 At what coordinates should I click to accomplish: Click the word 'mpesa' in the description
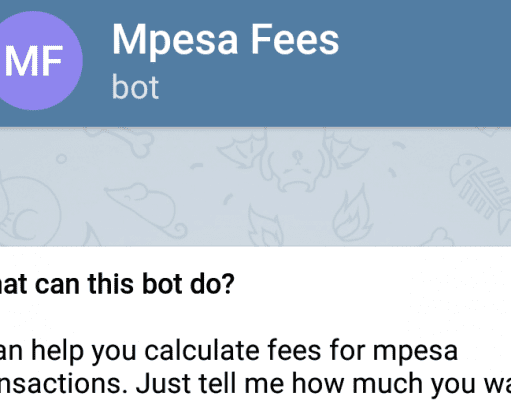[x=415, y=352]
